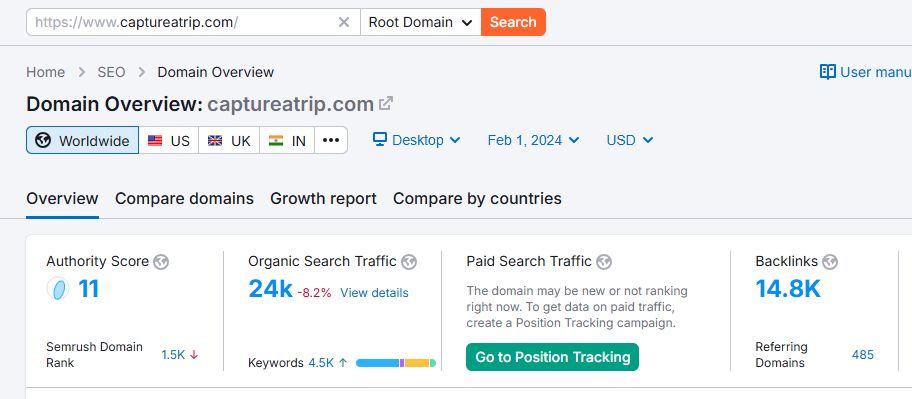The image size is (912, 399).
Task: Open the Feb 1, 2024 date dropdown
Action: (x=533, y=140)
